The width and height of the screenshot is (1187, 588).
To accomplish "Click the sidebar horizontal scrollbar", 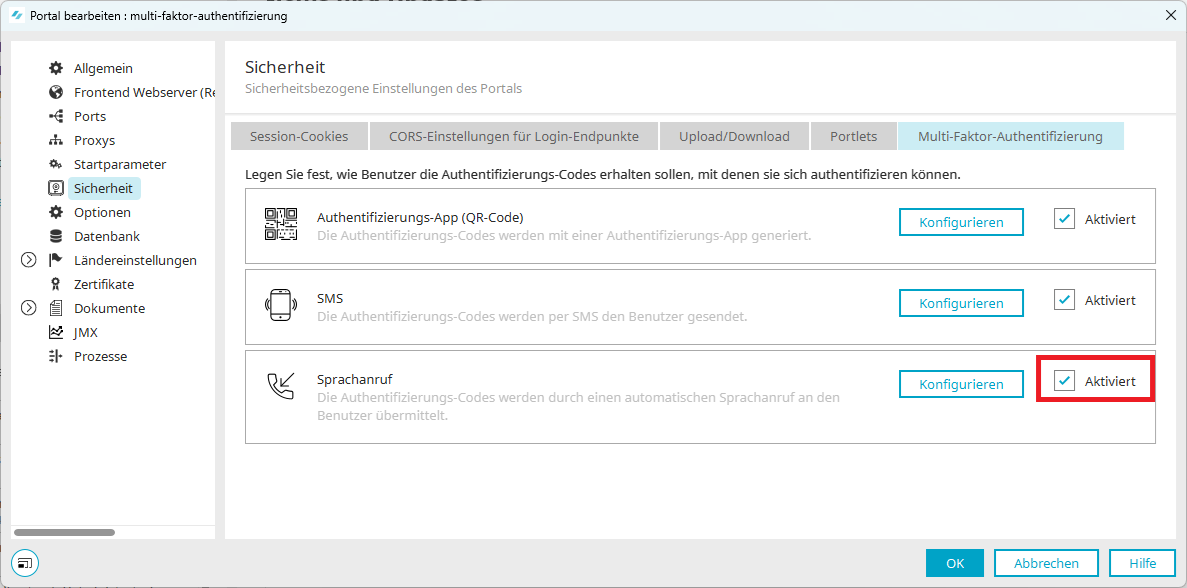I will click(x=65, y=532).
